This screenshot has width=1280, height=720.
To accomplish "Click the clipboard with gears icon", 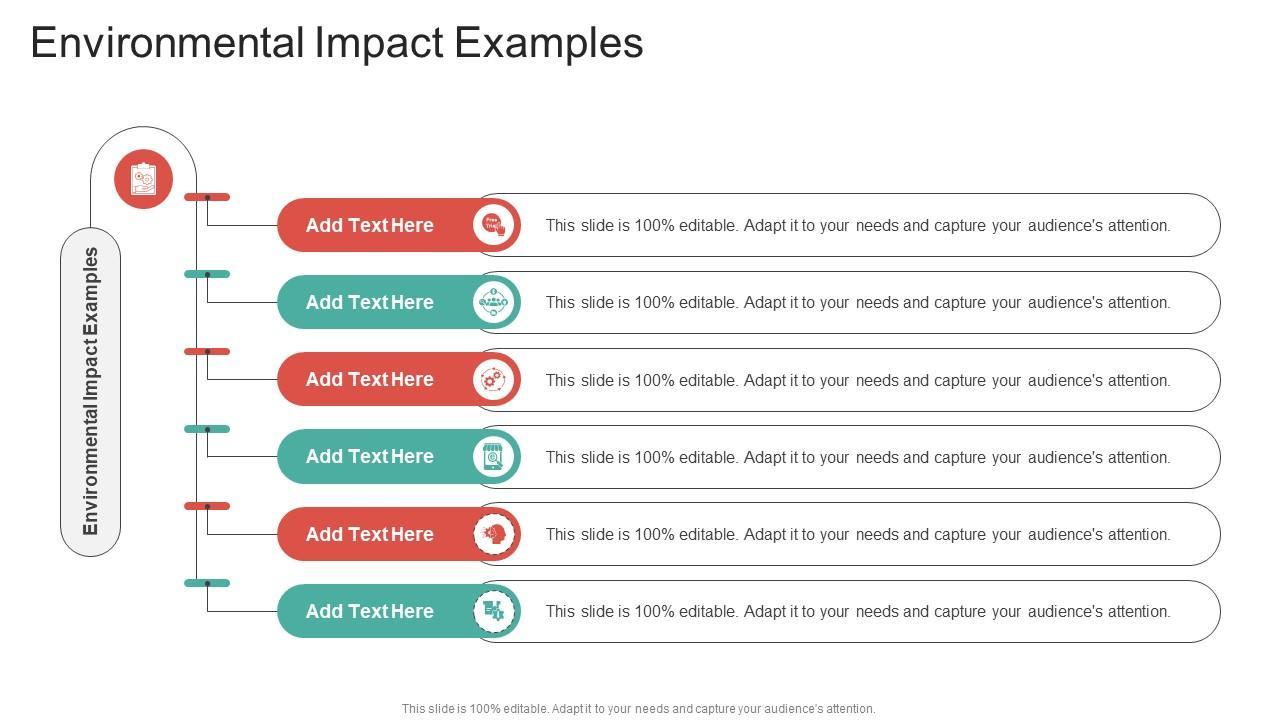I will coord(143,179).
